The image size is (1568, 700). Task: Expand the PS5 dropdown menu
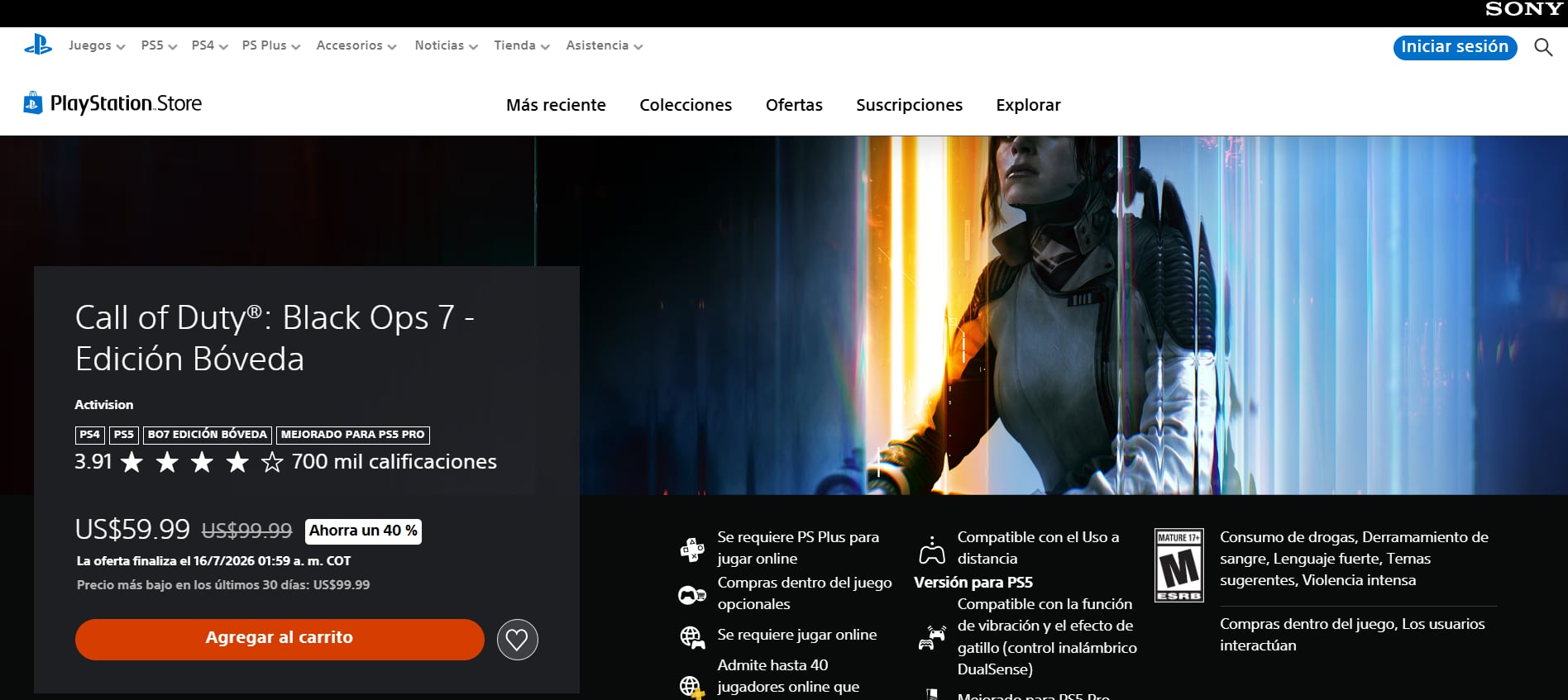coord(159,45)
